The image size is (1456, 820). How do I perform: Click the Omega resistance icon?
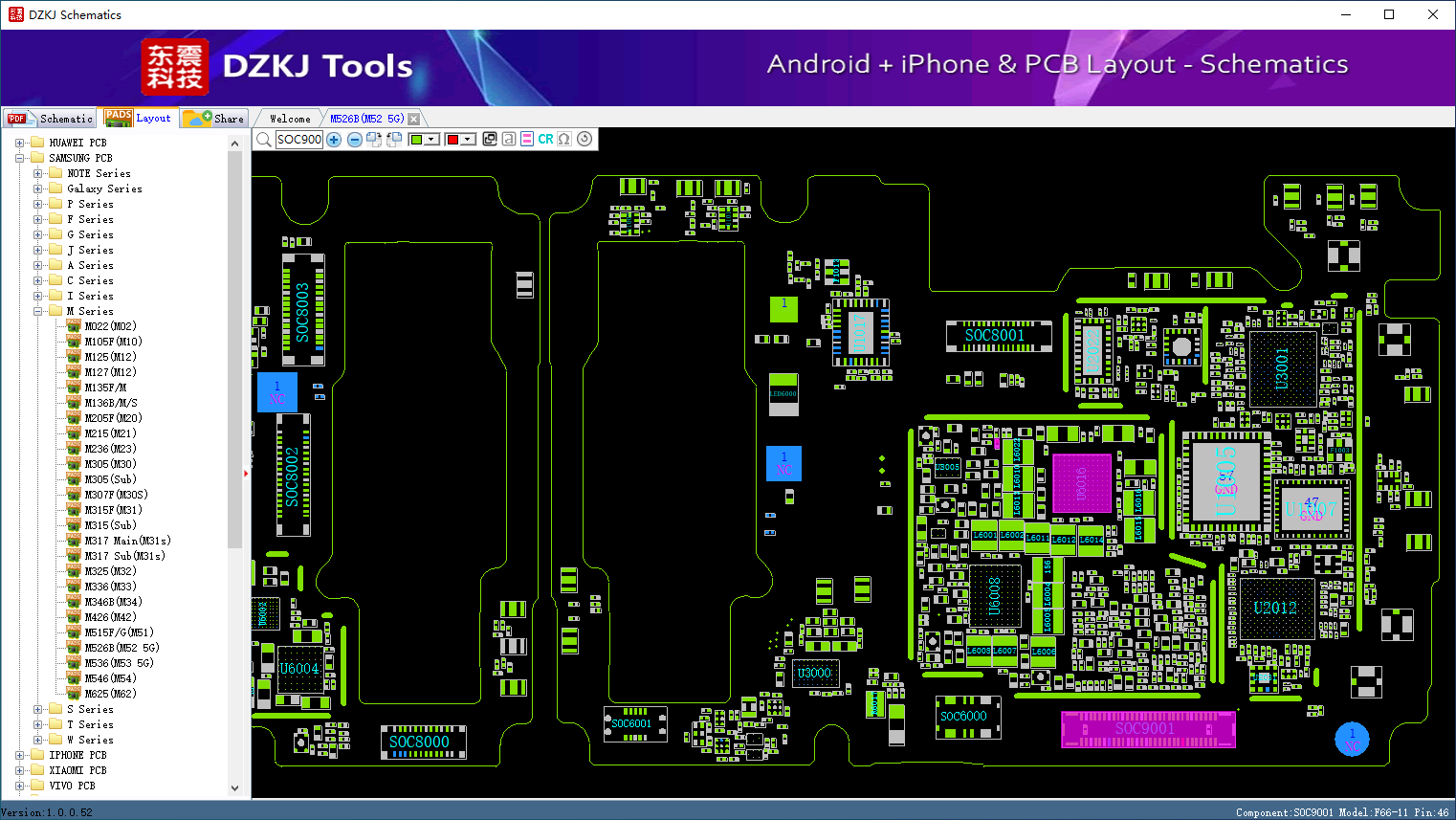click(x=564, y=139)
